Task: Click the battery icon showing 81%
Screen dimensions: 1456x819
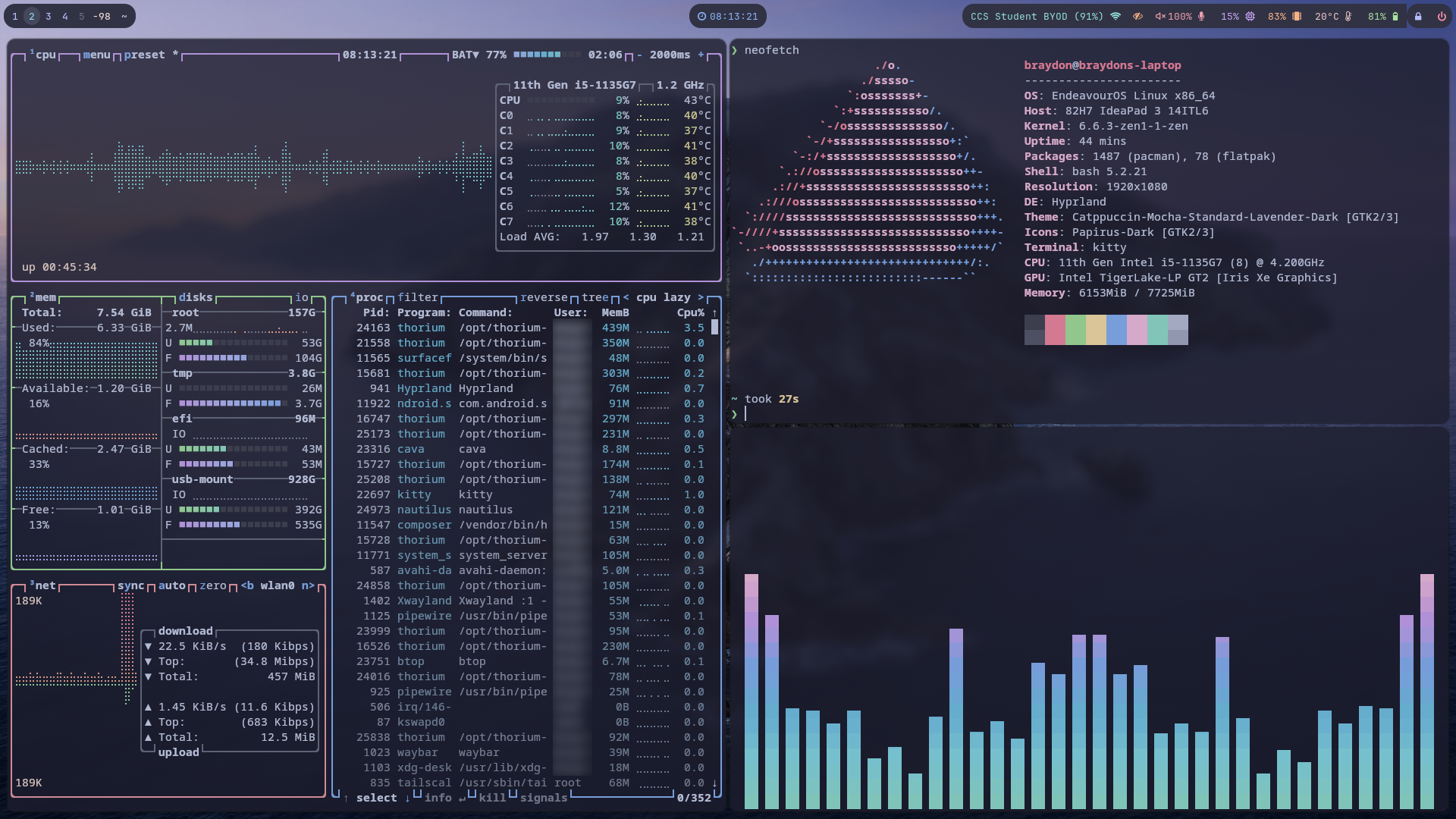Action: click(x=1395, y=16)
